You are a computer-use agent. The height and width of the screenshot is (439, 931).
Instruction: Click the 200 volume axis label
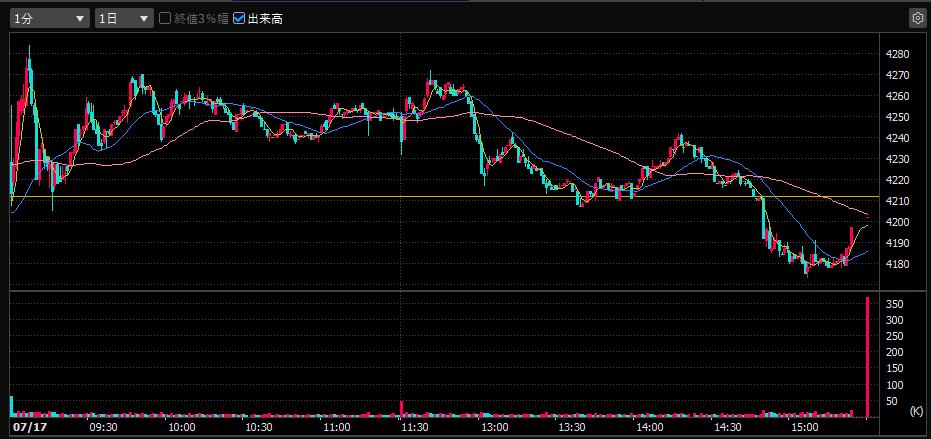point(895,352)
